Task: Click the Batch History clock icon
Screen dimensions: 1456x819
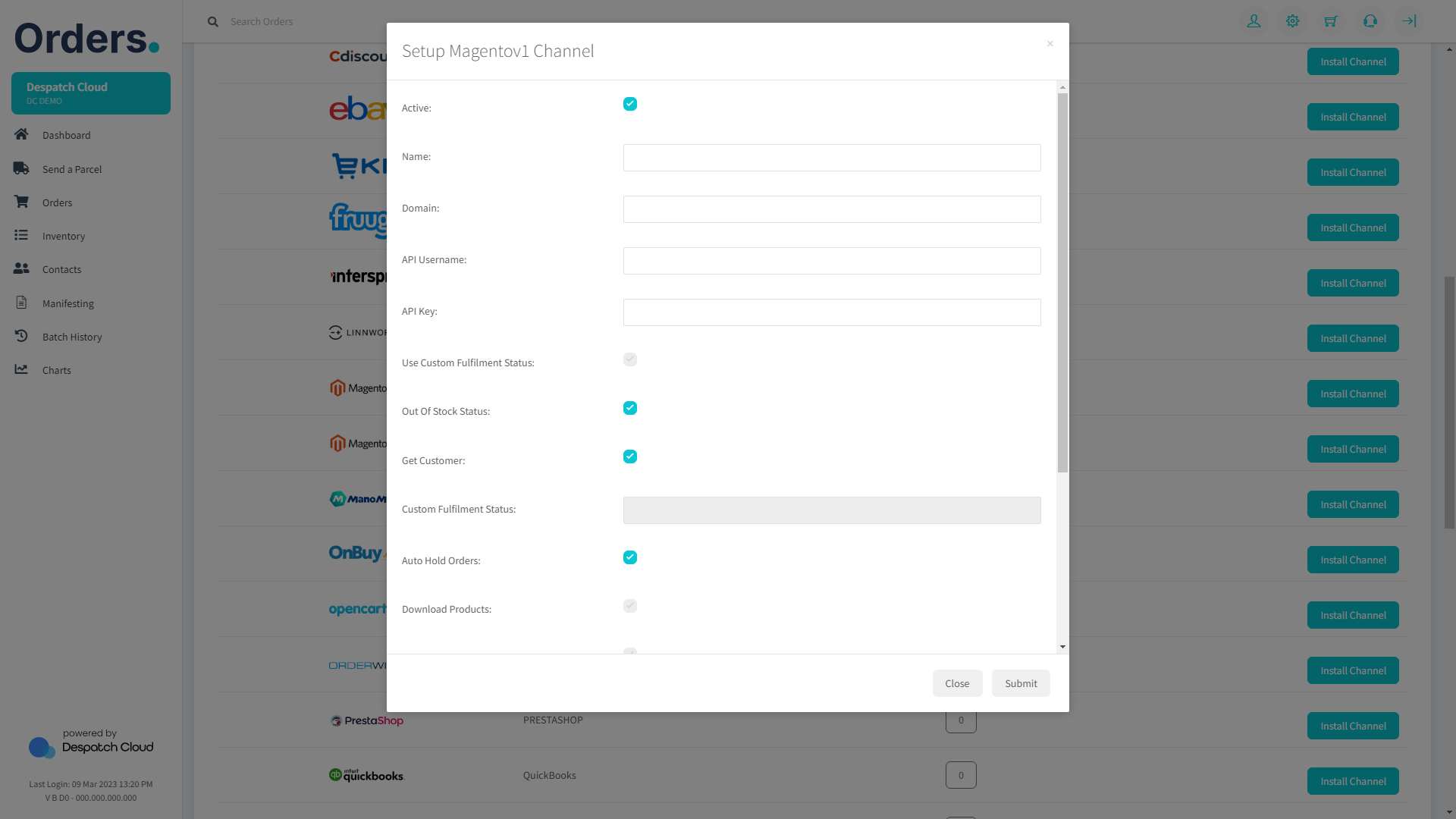Action: click(x=21, y=336)
